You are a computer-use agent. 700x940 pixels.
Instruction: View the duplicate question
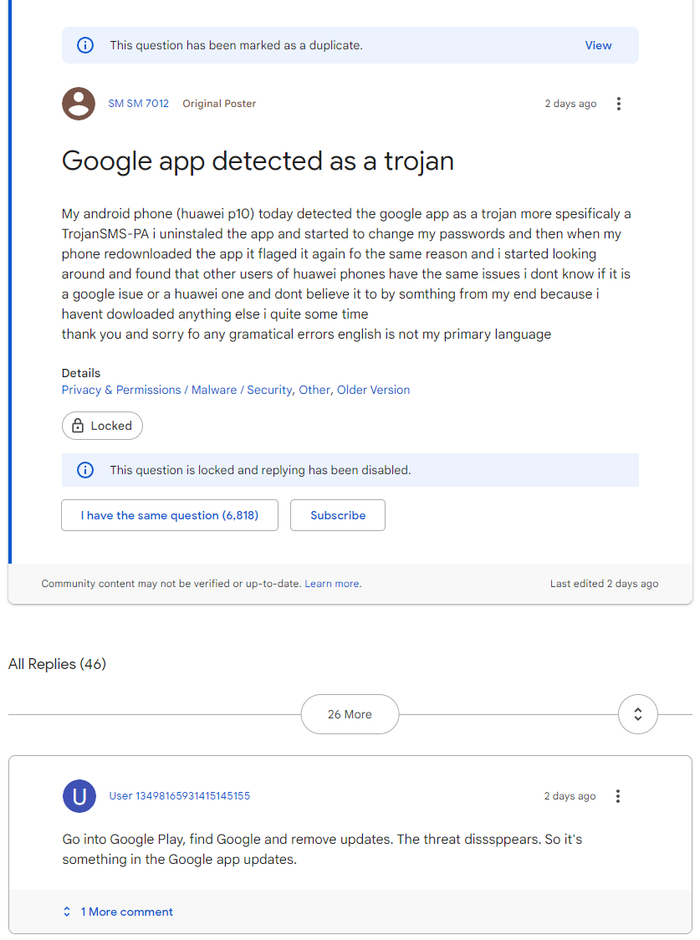[x=598, y=45]
